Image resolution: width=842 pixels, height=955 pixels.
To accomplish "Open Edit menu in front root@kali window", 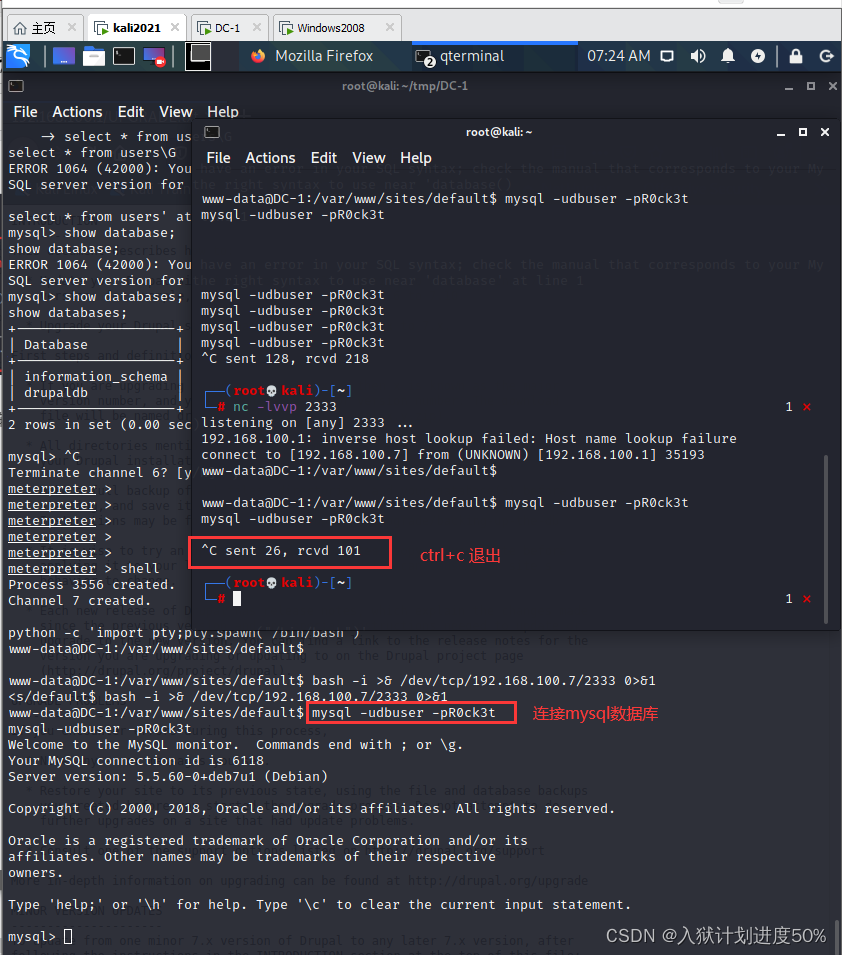I will click(324, 158).
